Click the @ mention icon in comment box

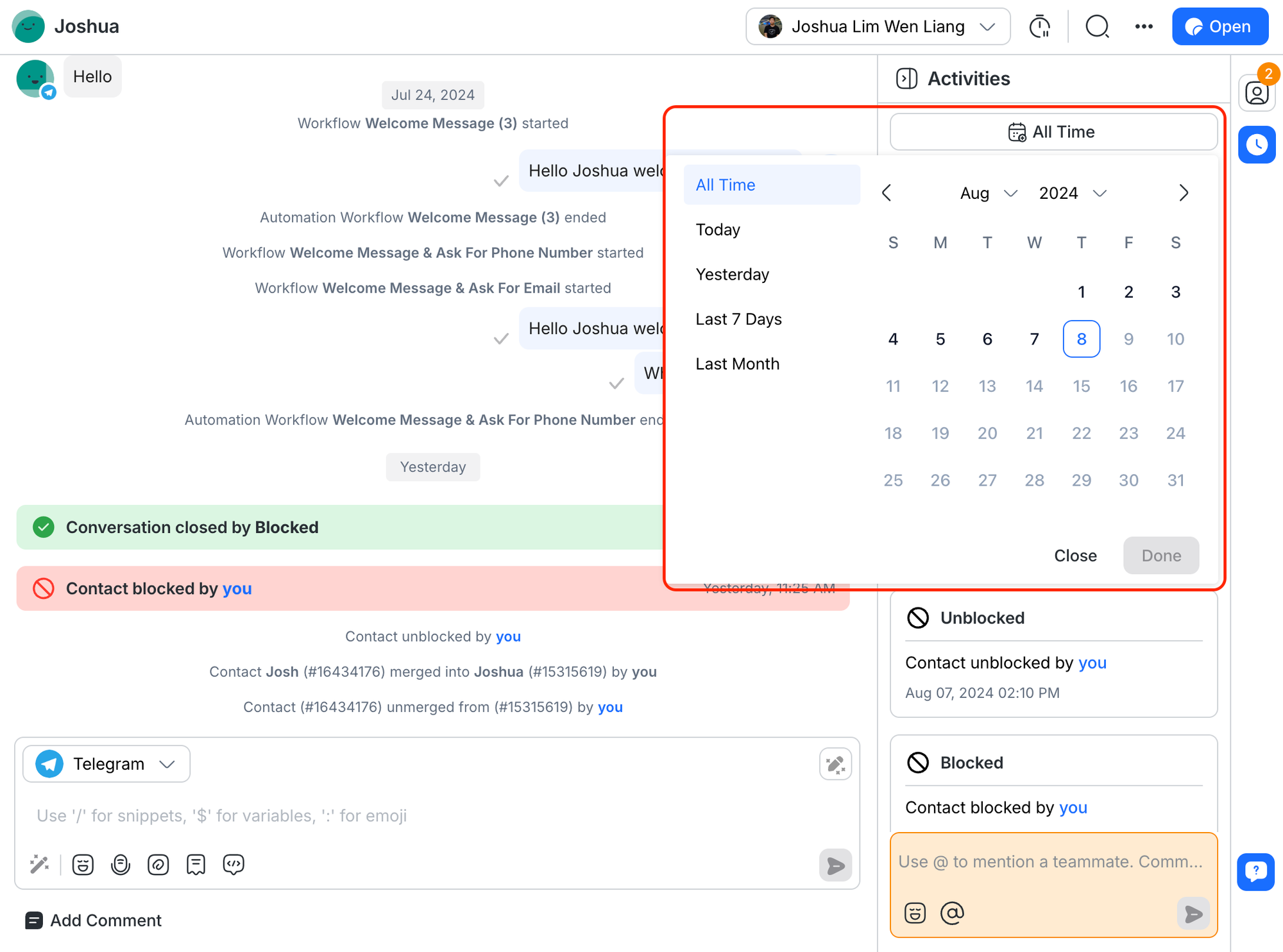(x=952, y=912)
